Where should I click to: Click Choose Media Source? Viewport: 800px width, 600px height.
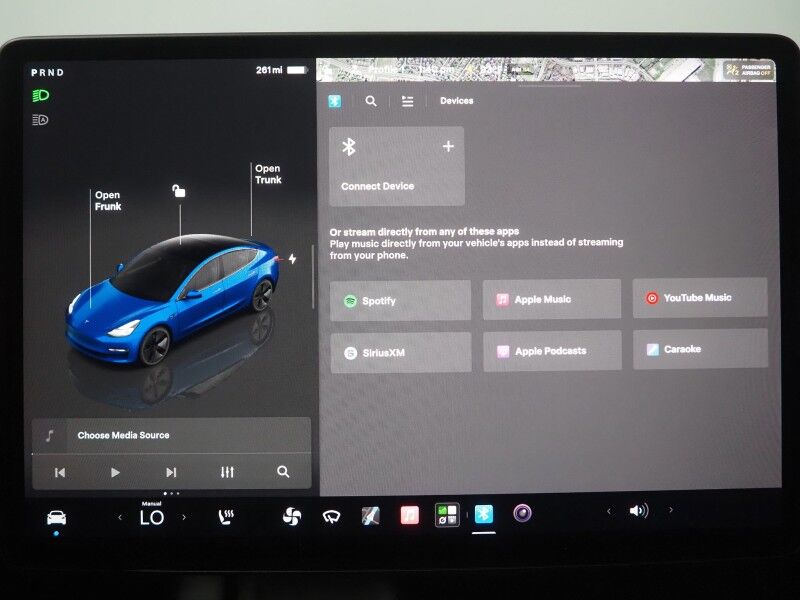point(123,435)
